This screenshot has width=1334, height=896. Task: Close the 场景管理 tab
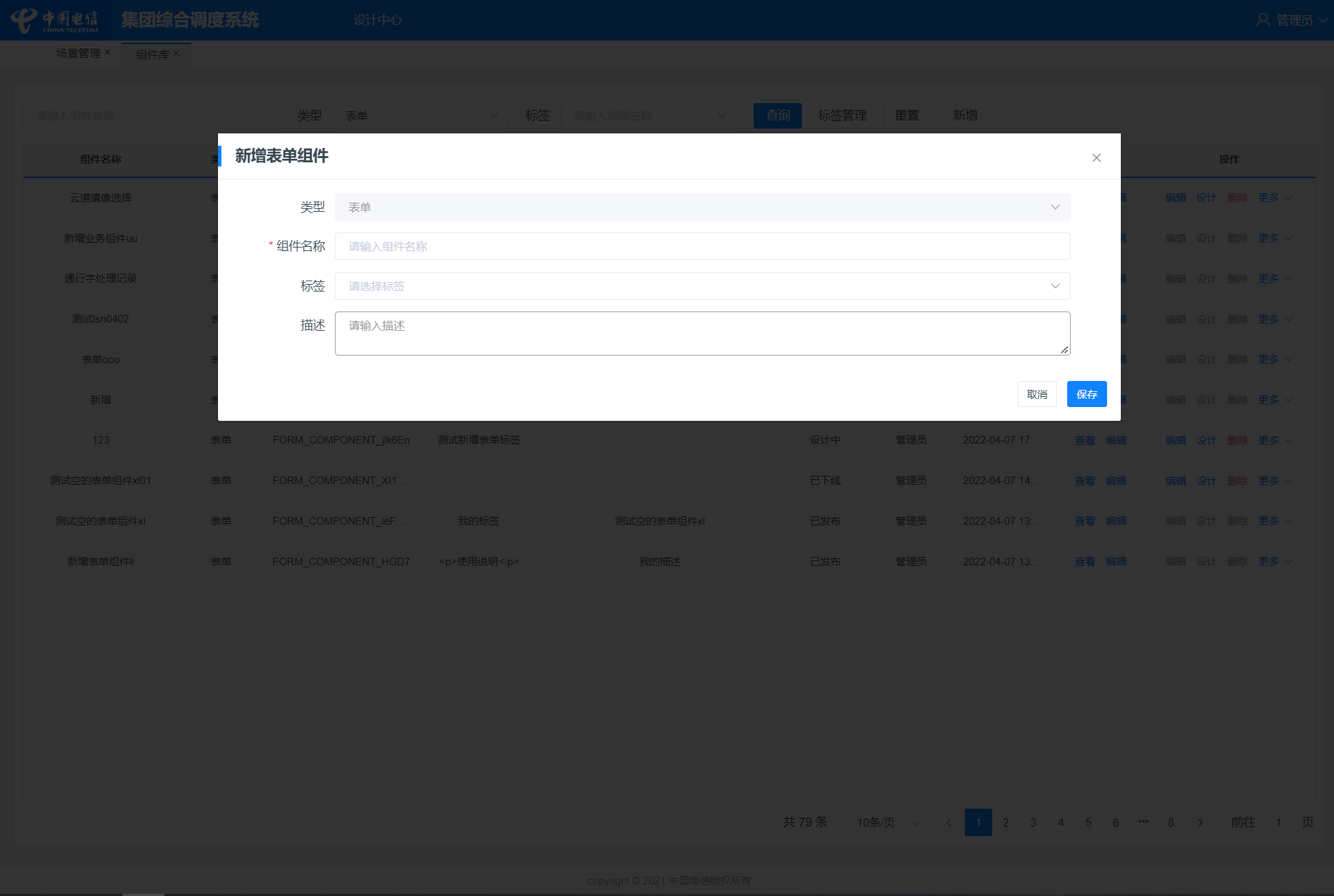(x=107, y=52)
